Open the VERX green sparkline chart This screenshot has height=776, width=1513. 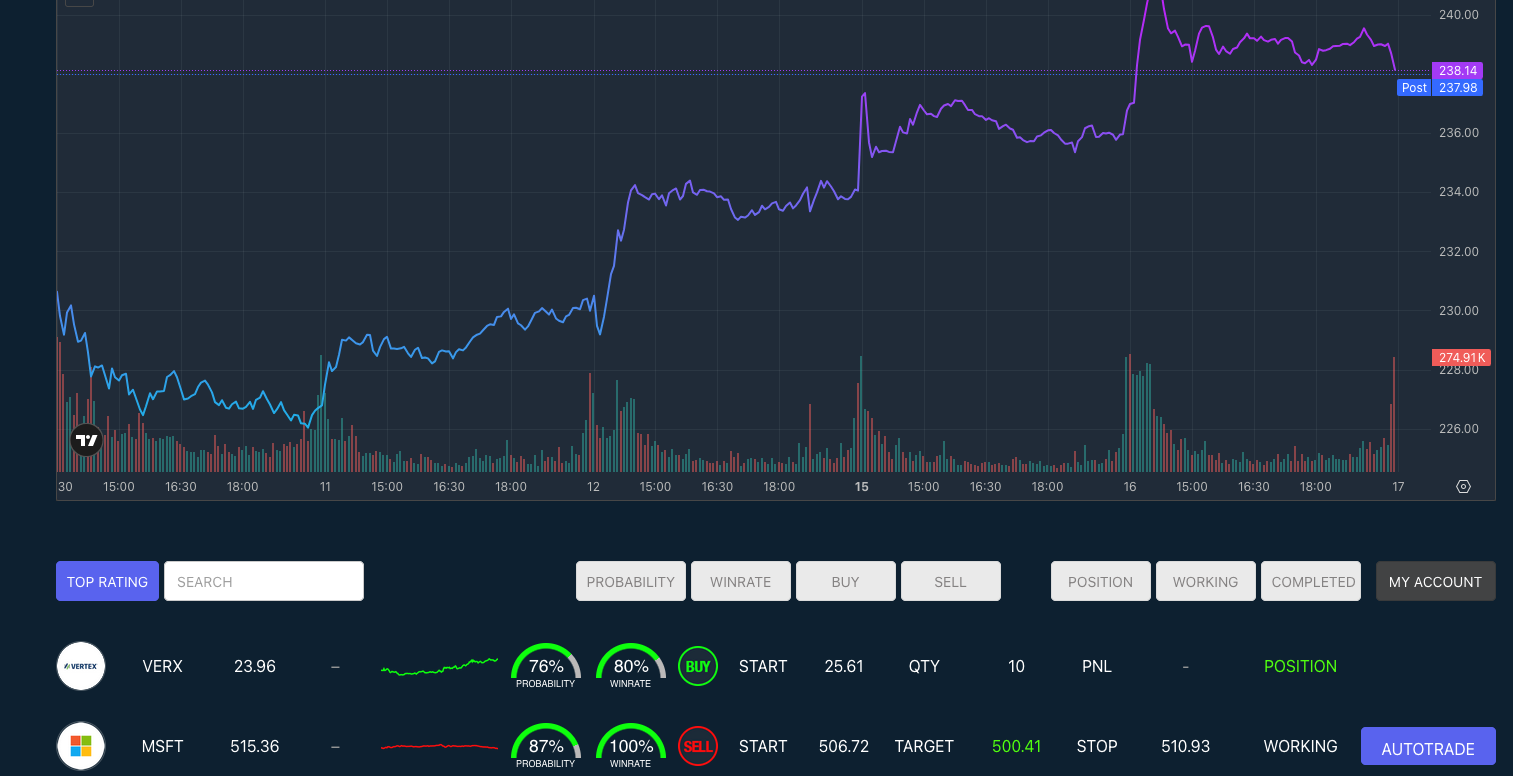click(x=439, y=666)
